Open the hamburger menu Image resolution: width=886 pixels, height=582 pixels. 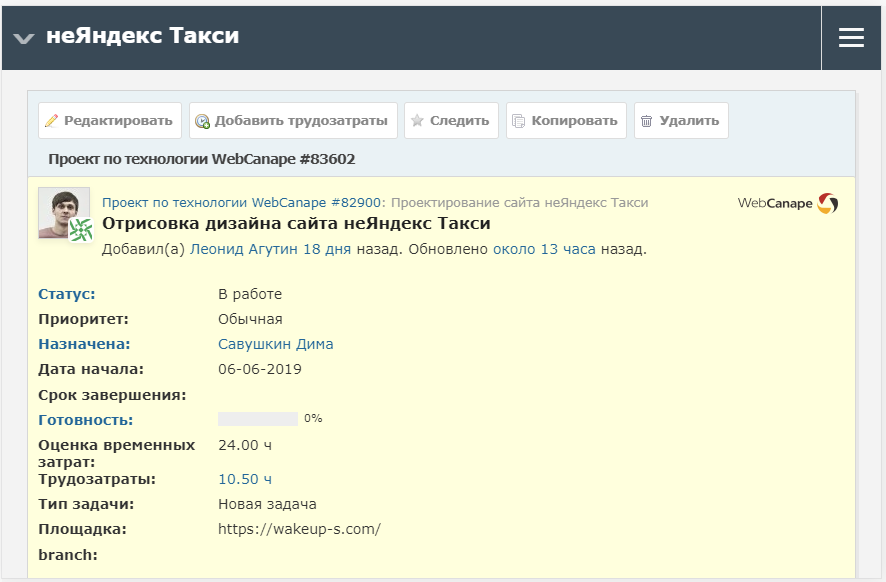(851, 38)
